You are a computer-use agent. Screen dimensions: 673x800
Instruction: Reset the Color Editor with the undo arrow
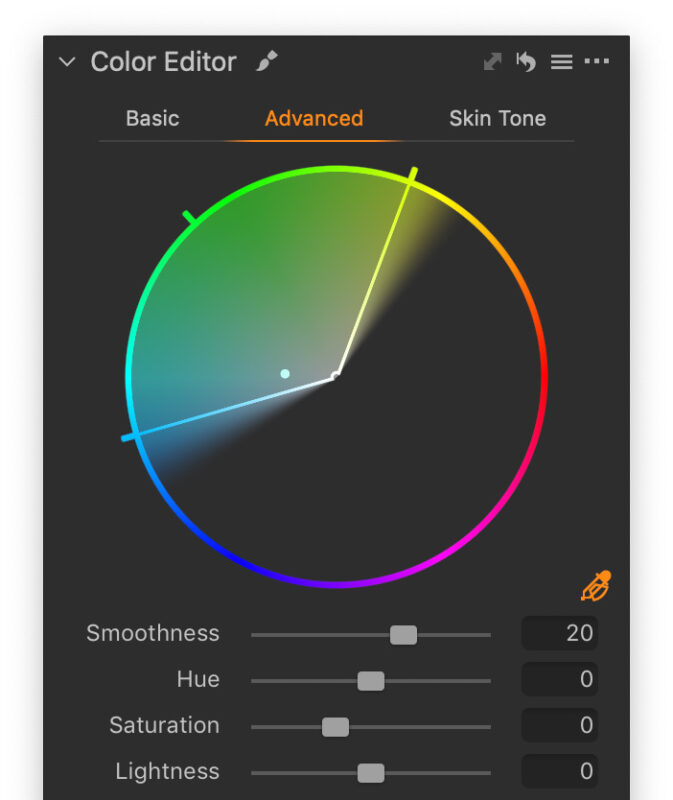point(526,61)
